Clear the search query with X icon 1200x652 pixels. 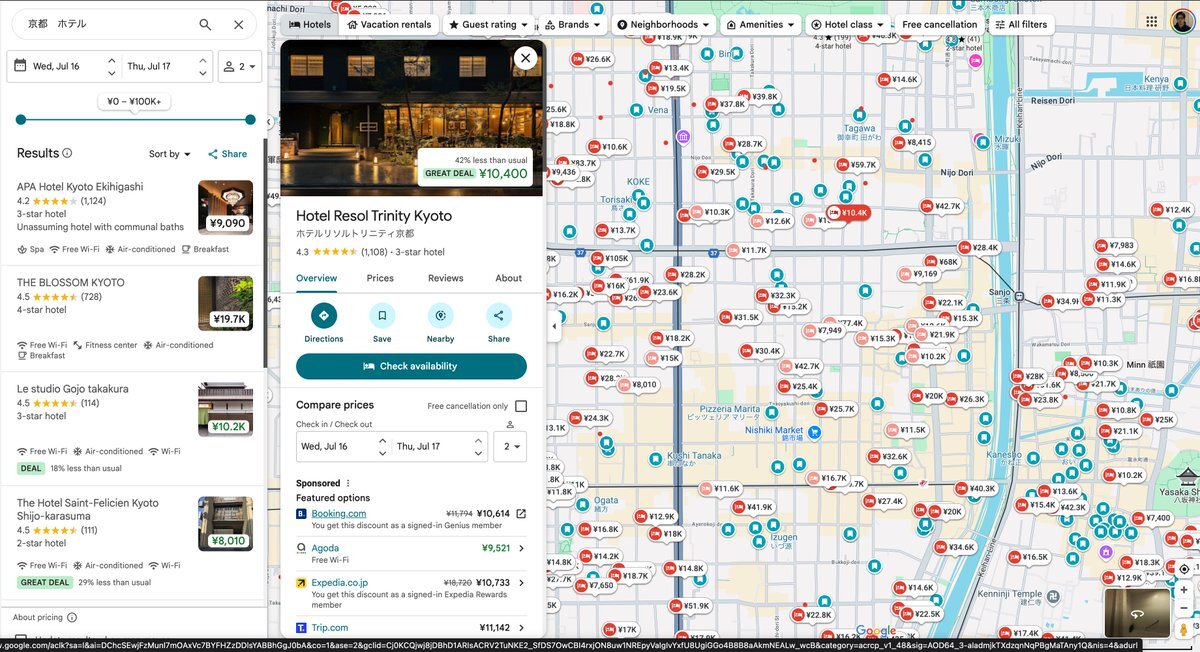pos(238,25)
